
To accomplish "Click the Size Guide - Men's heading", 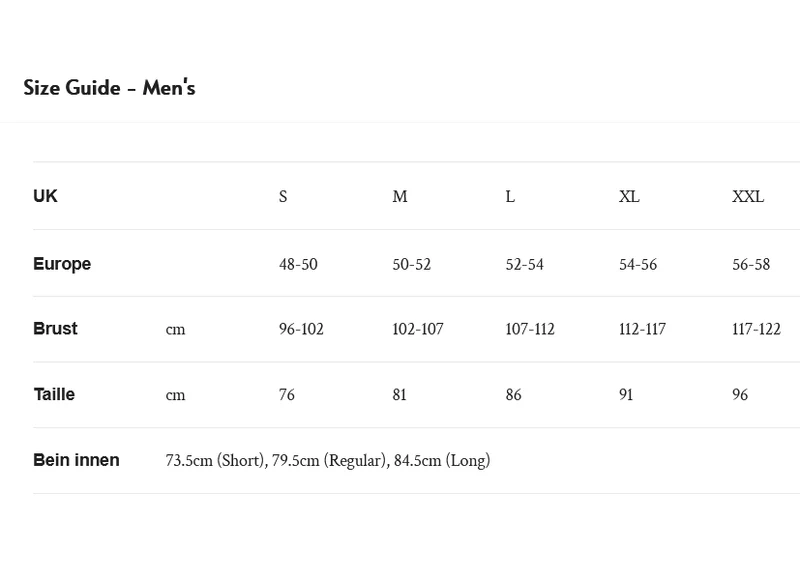I will pos(109,88).
